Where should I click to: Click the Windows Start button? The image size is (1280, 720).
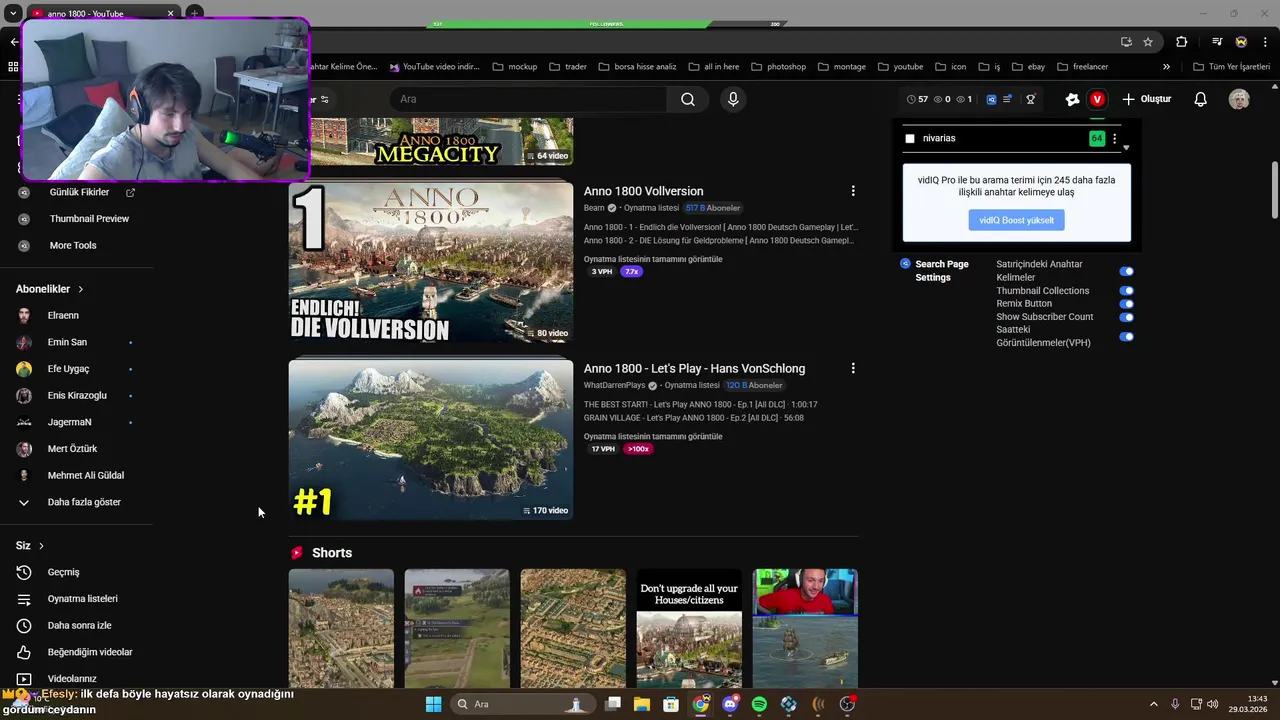click(x=434, y=704)
